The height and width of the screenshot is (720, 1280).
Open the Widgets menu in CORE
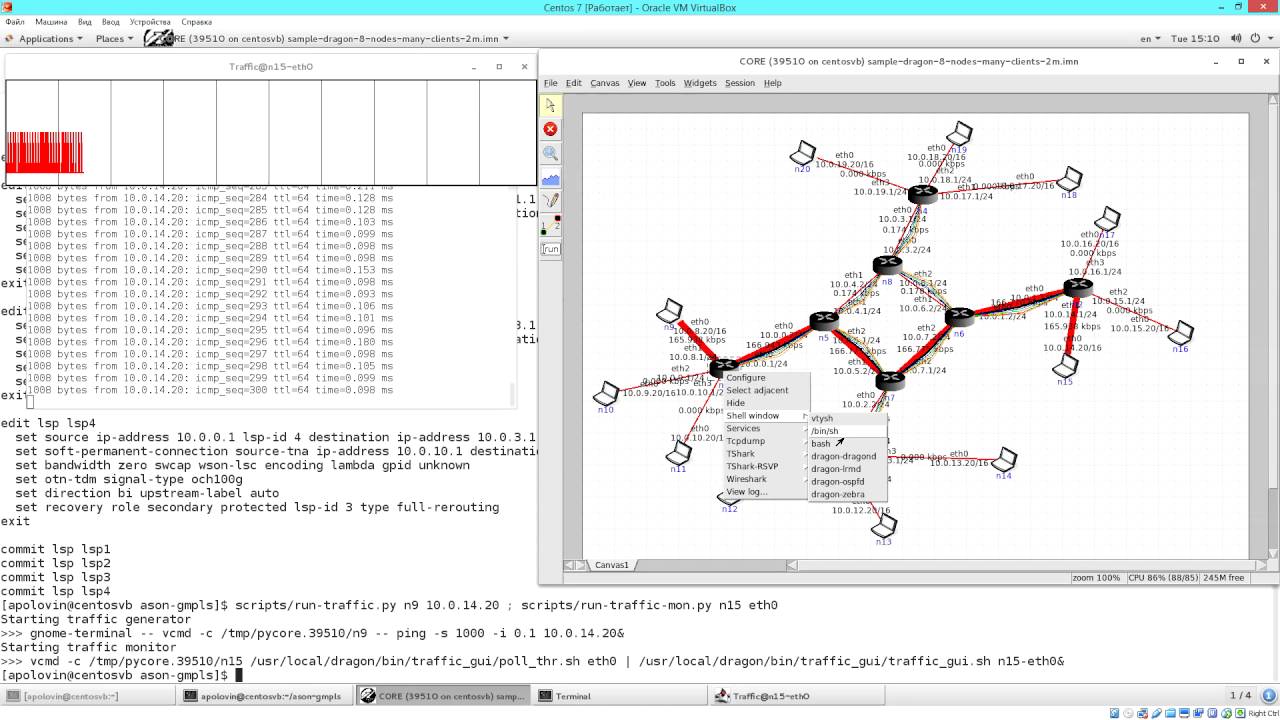(700, 83)
